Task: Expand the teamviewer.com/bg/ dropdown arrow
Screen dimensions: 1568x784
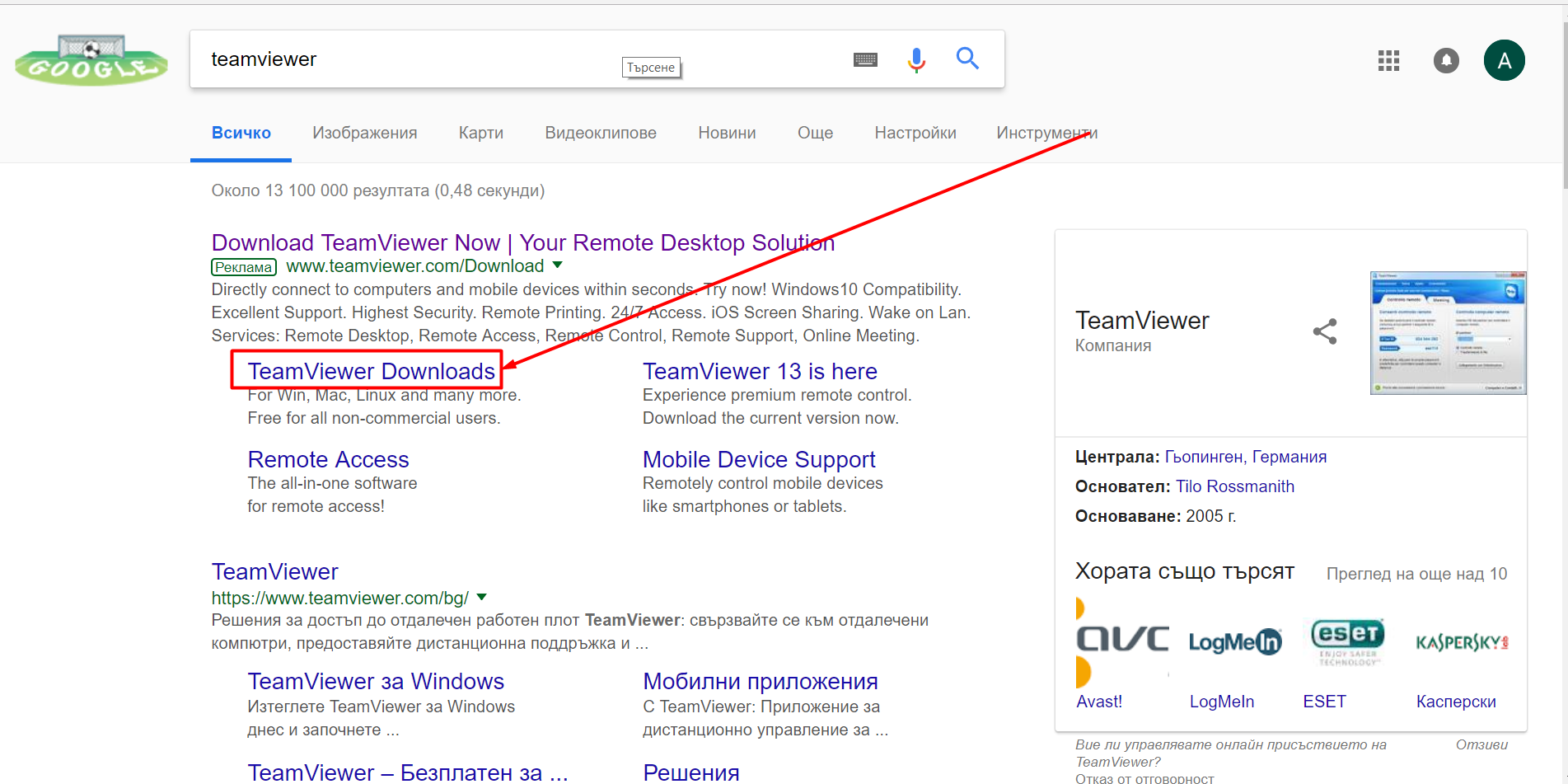Action: (482, 598)
